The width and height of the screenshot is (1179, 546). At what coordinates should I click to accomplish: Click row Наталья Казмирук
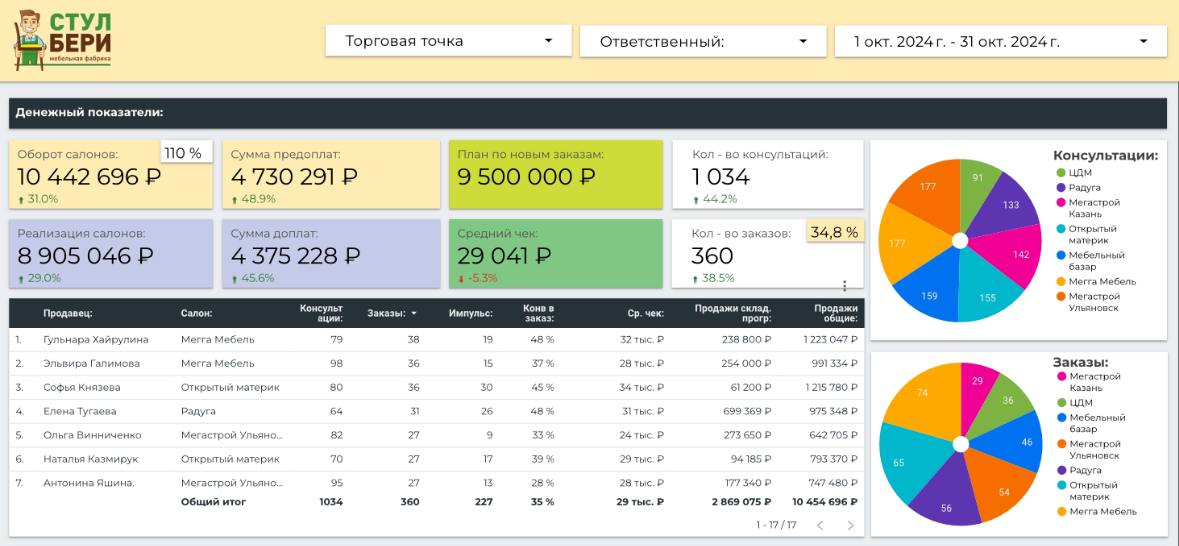[436, 459]
